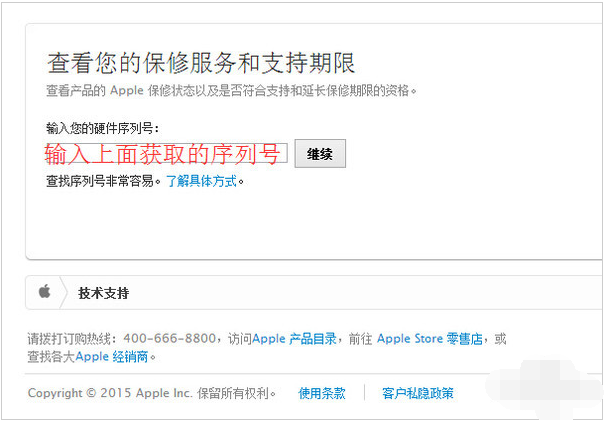Click the 400-666-8800 hotline number
This screenshot has height=423, width=606.
click(x=169, y=339)
